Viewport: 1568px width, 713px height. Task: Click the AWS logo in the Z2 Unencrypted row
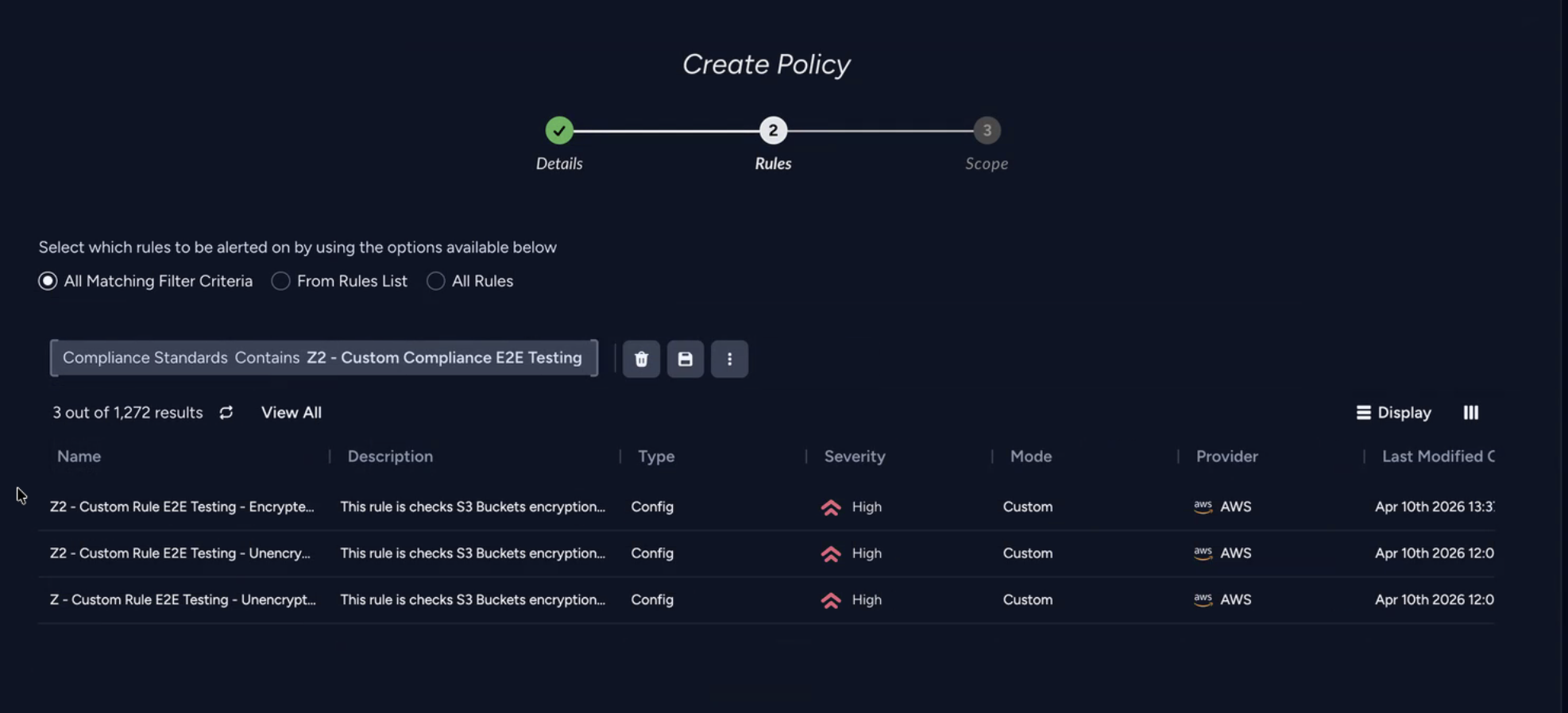1203,553
